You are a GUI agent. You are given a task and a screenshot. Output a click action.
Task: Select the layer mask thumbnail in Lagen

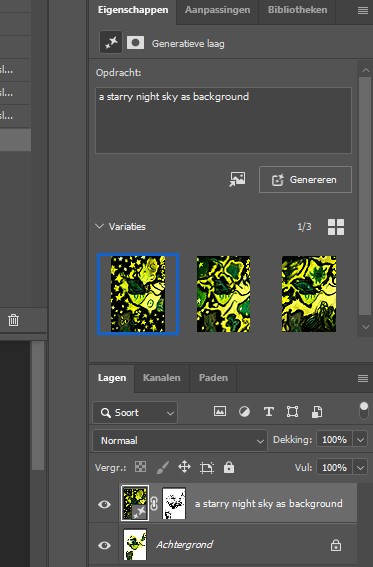[x=174, y=503]
